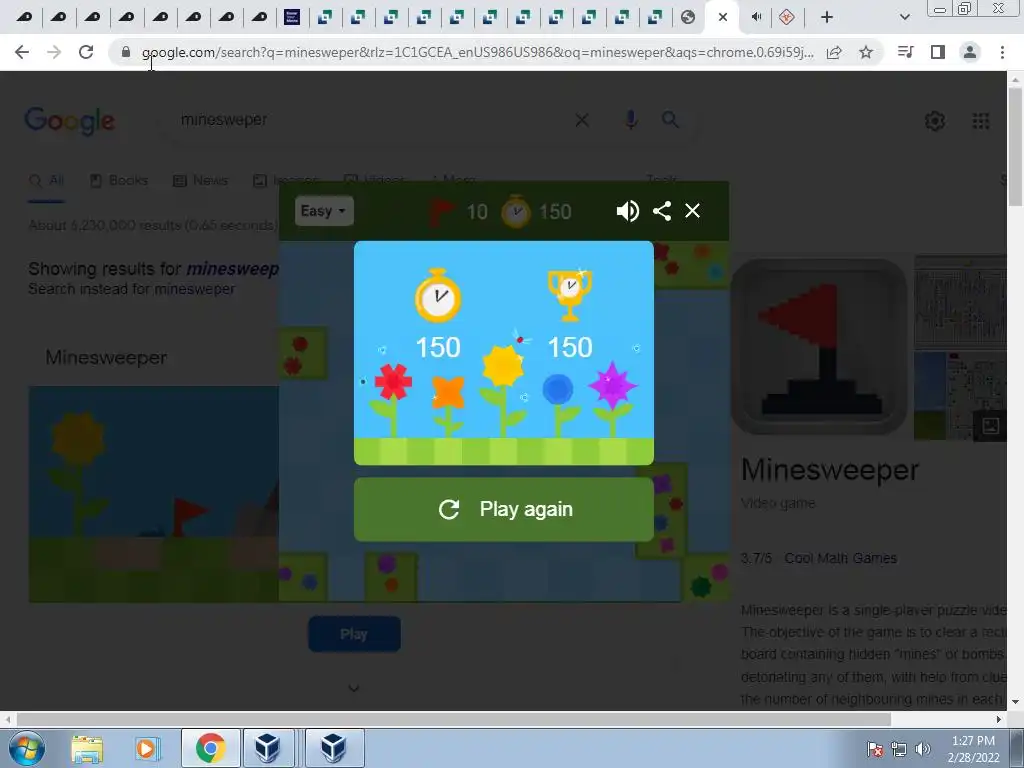Go forward in browser history
This screenshot has height=768, width=1024.
point(54,52)
